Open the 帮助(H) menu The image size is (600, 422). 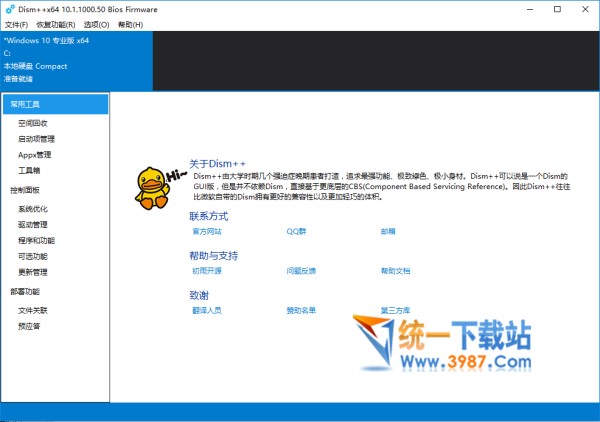click(130, 23)
